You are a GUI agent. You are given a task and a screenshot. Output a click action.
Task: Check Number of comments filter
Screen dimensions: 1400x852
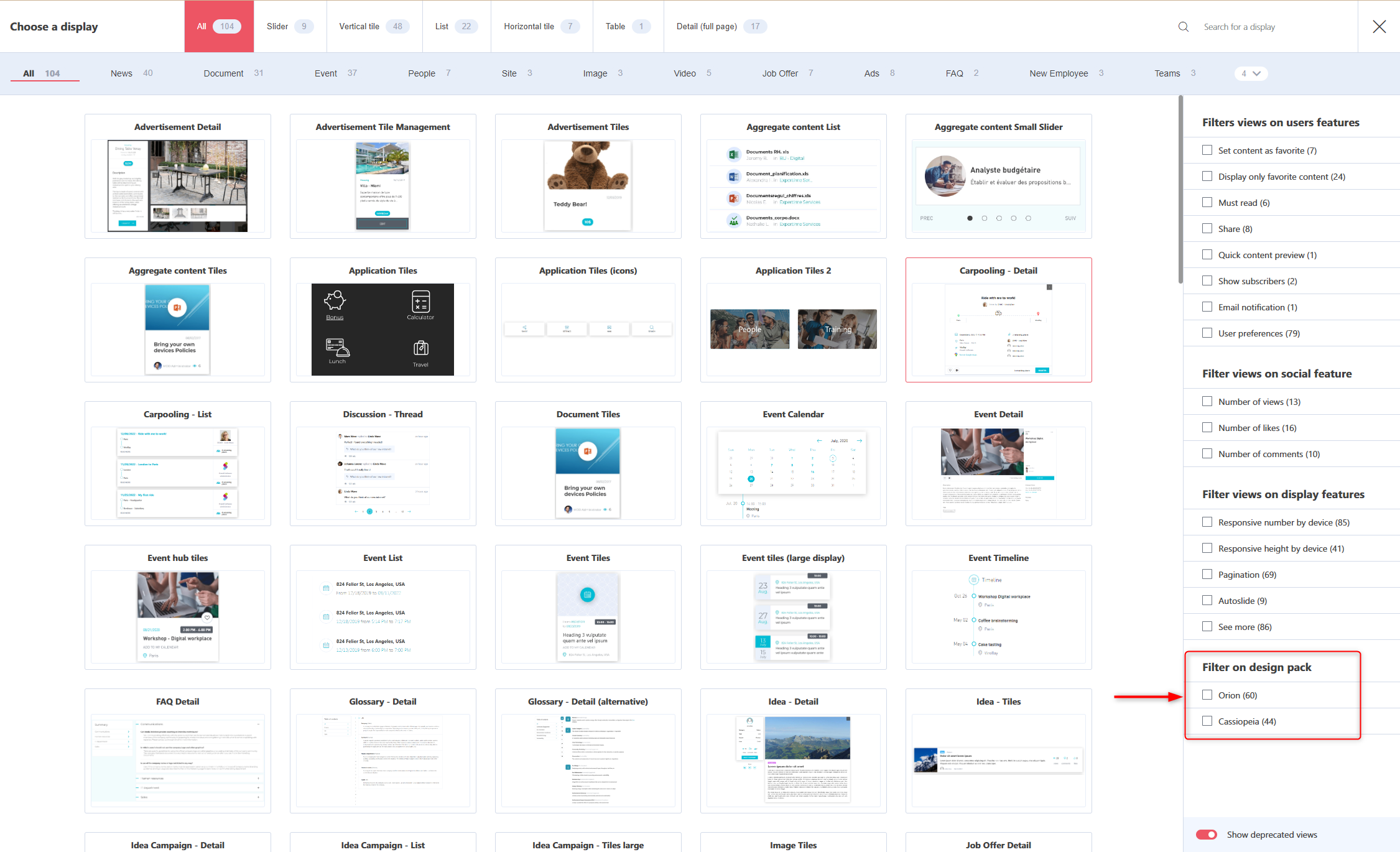[x=1207, y=453]
